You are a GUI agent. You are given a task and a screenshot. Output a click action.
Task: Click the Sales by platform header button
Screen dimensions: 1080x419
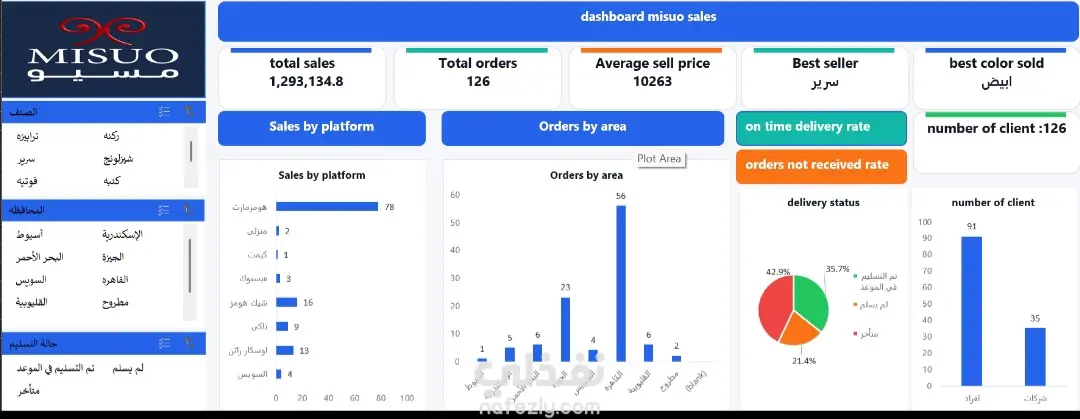point(322,127)
